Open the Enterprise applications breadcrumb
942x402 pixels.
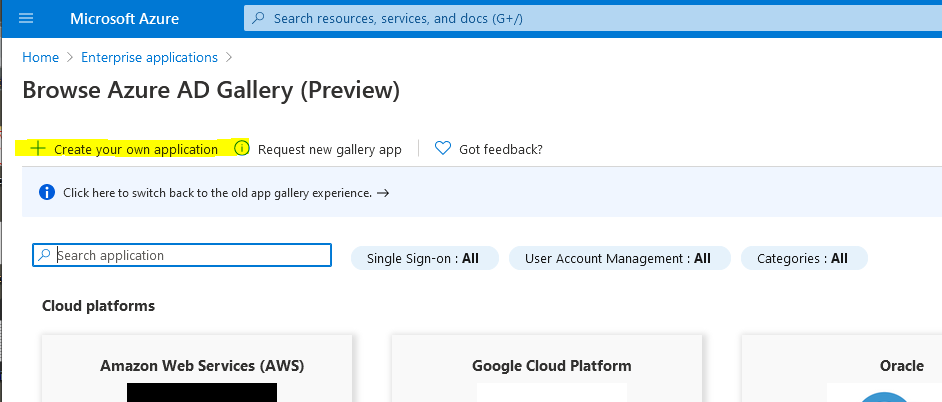click(149, 58)
